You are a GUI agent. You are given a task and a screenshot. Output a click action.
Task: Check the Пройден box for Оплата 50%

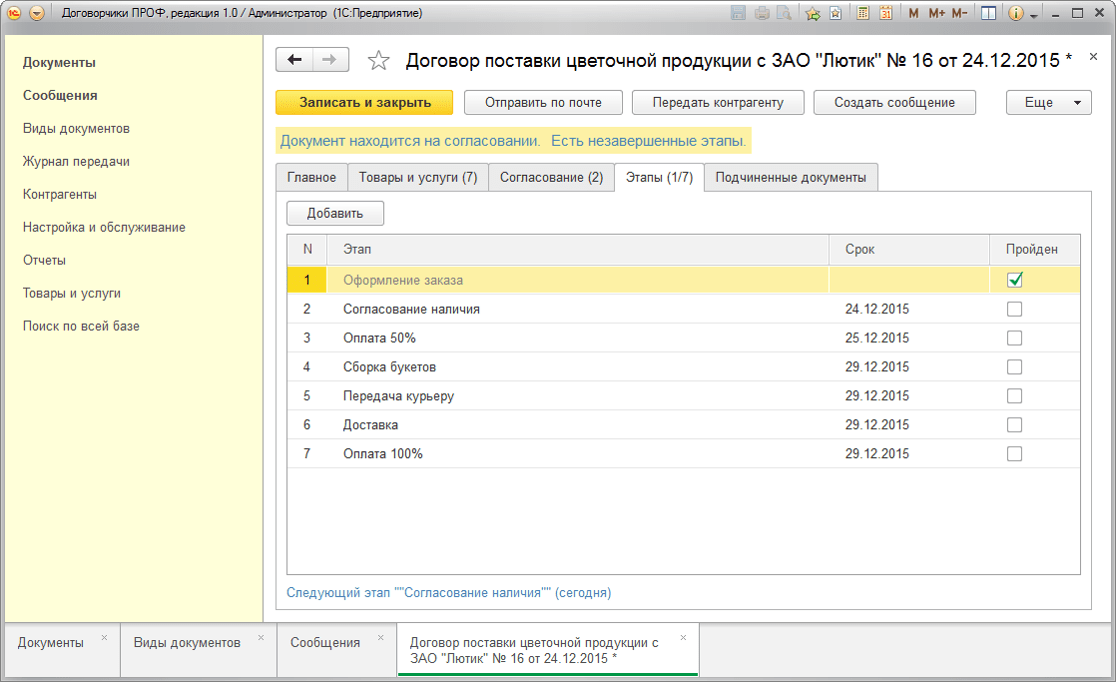[1015, 338]
